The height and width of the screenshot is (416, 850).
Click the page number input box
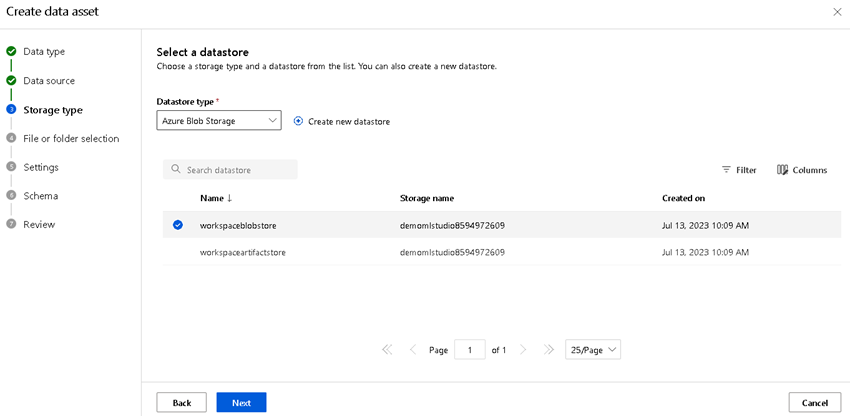click(x=469, y=350)
